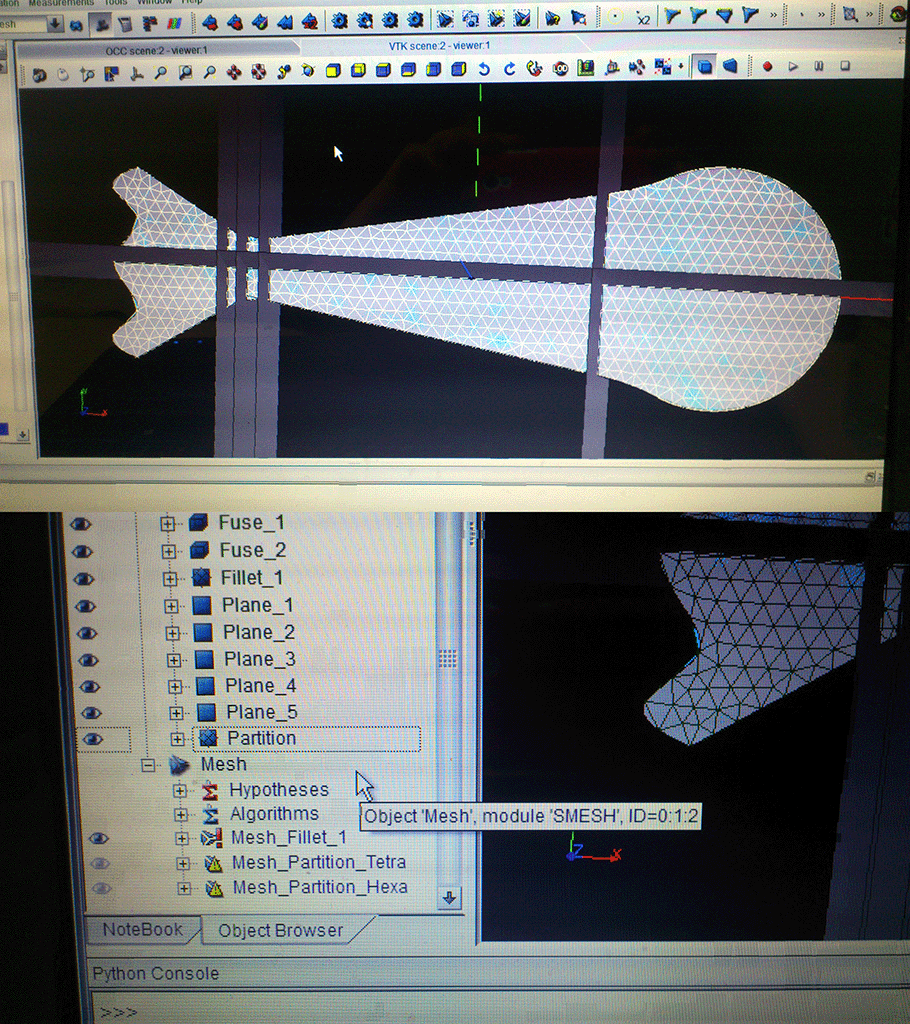This screenshot has width=910, height=1024.
Task: Click the Reset view icon
Action: (534, 69)
